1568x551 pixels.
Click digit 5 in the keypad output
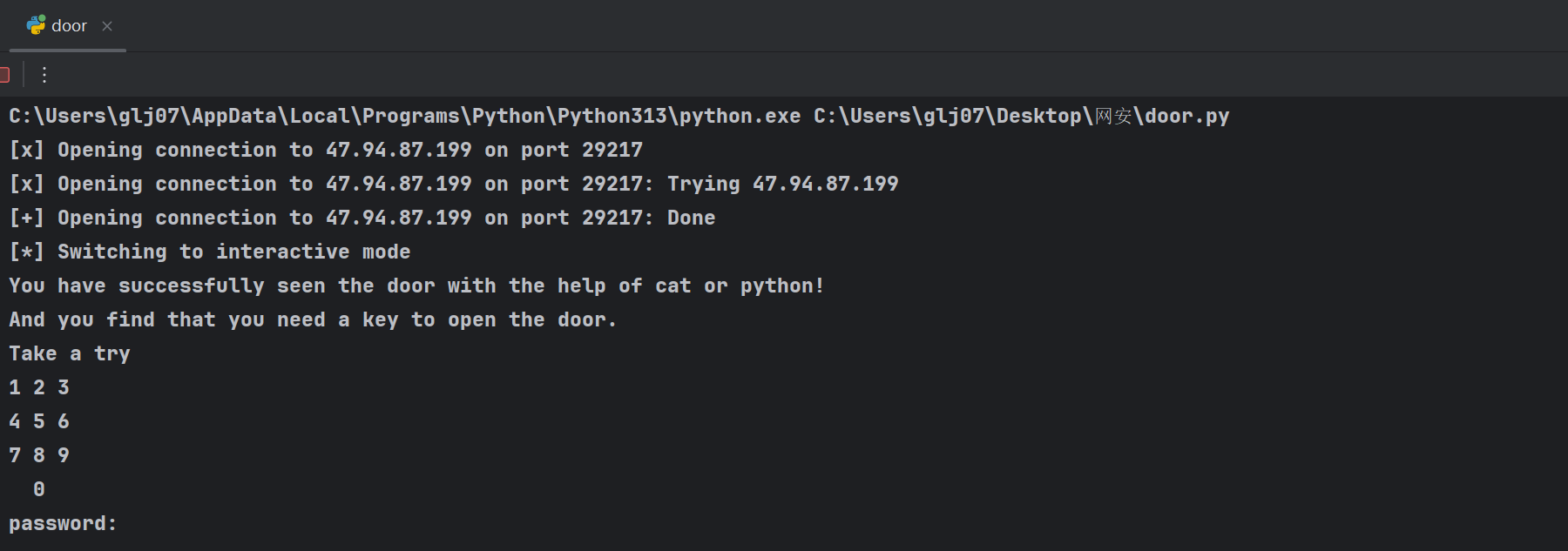(x=39, y=421)
